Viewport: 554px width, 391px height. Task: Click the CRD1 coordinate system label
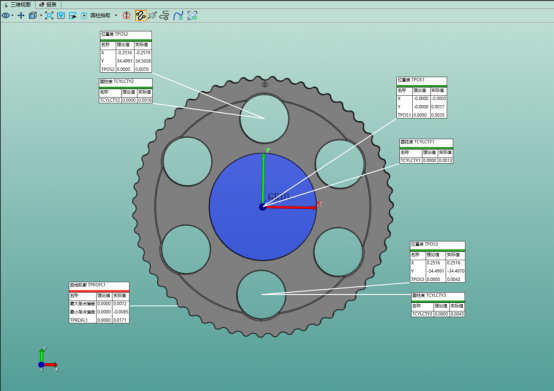coord(278,196)
